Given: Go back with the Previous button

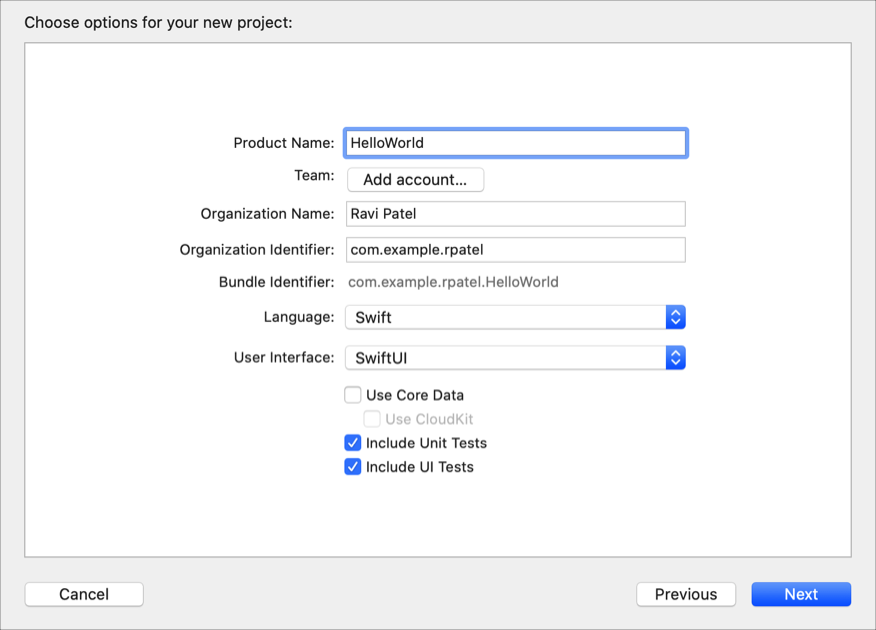Looking at the screenshot, I should (x=686, y=594).
